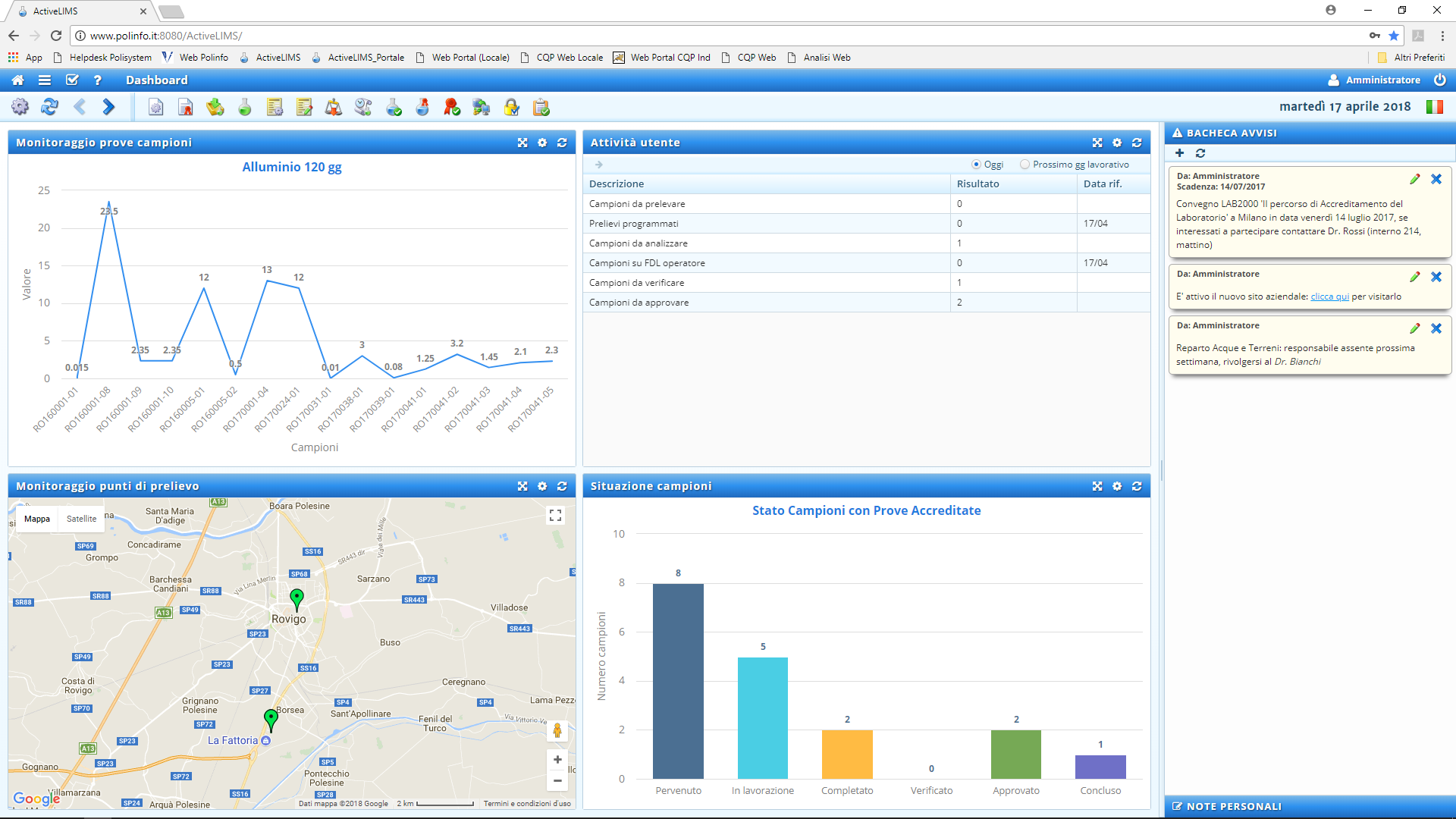Select the Oggi radio button

(976, 165)
